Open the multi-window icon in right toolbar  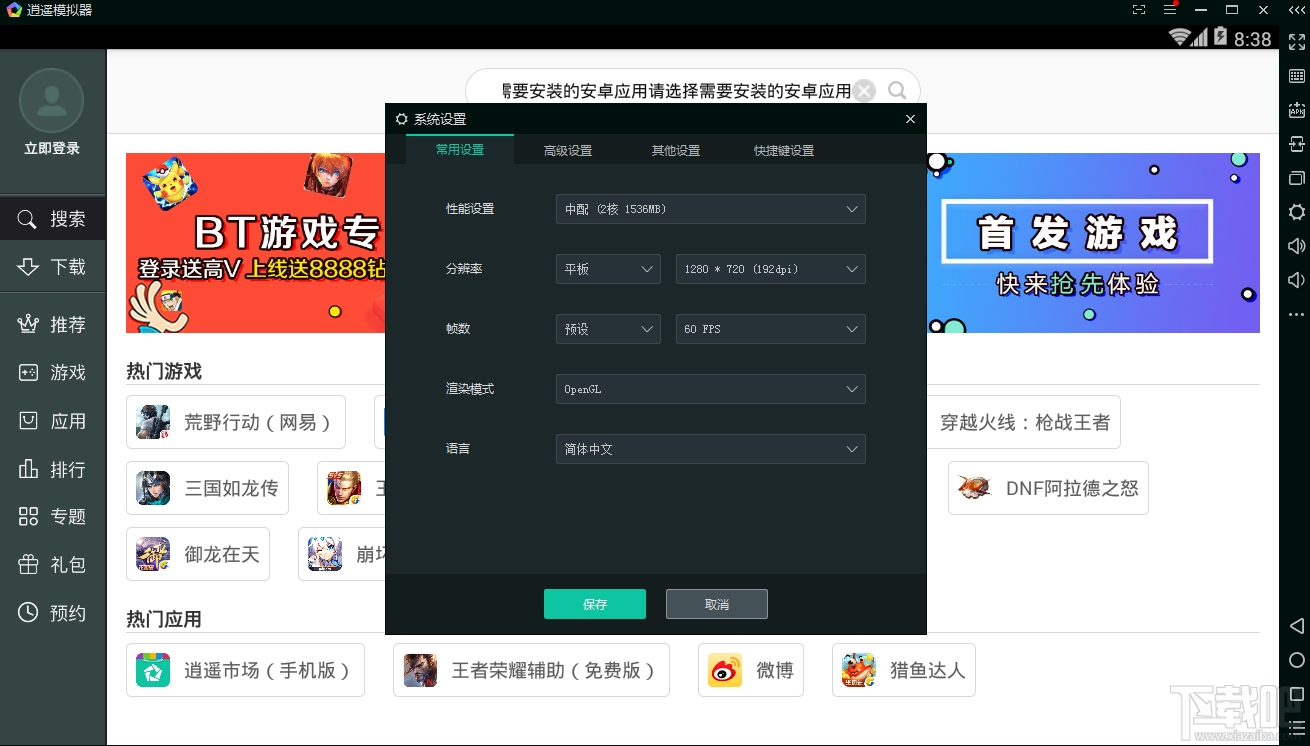tap(1297, 178)
